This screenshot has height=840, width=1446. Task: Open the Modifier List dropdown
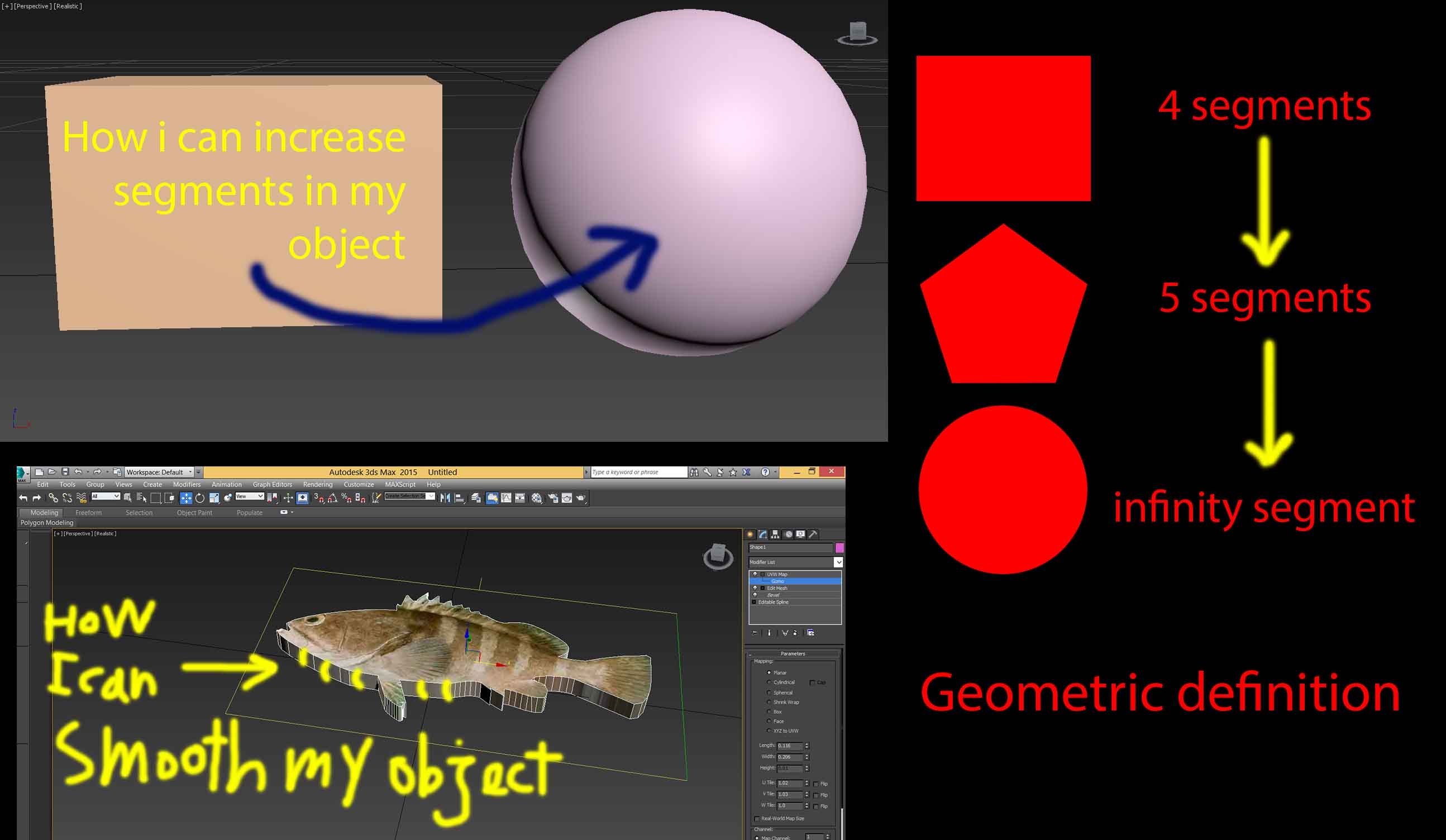tap(838, 562)
